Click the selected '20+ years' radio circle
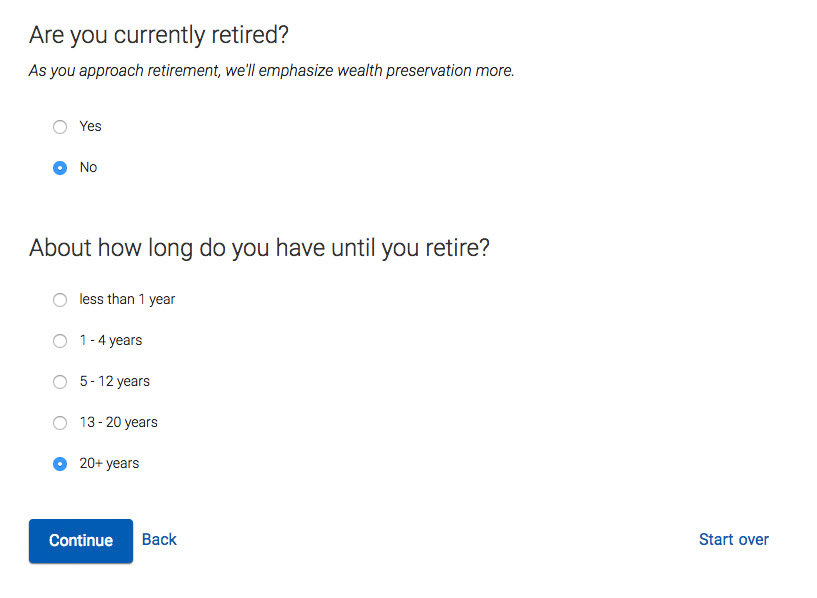This screenshot has height=598, width=817. click(x=60, y=464)
